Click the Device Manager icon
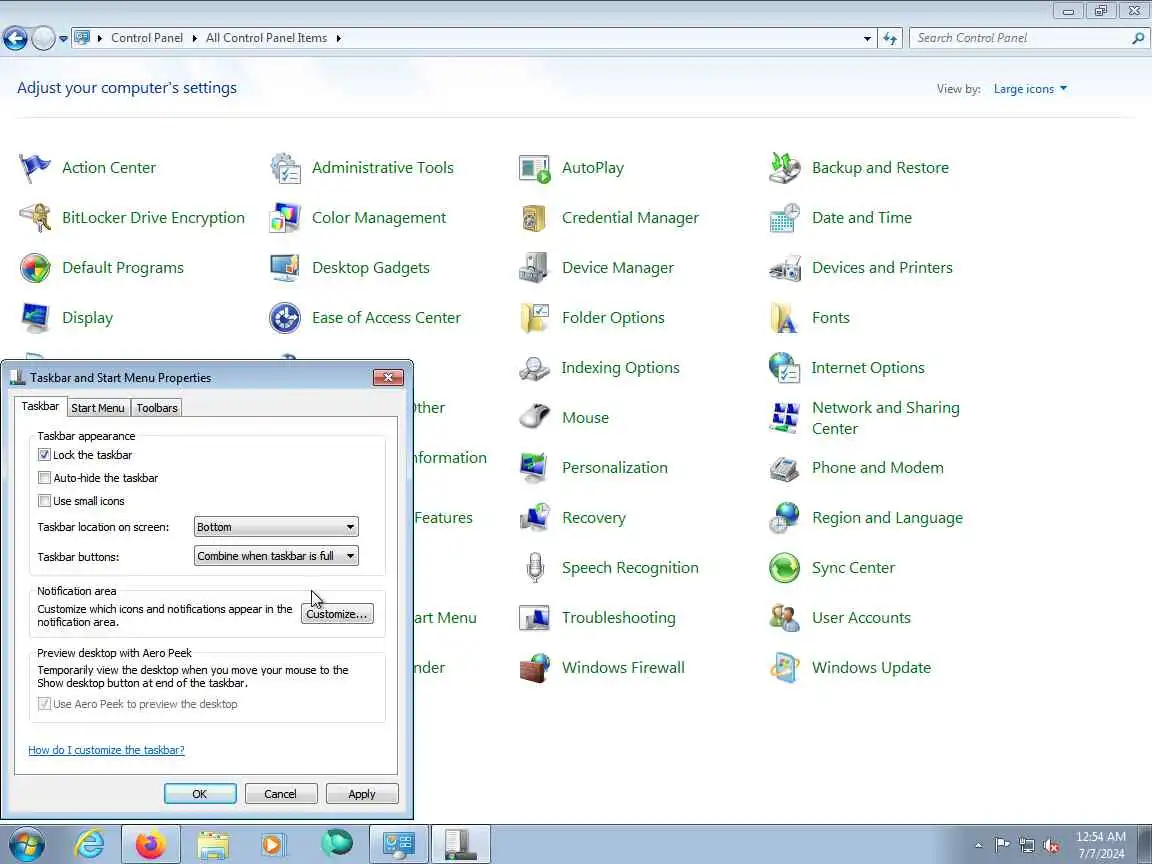This screenshot has height=864, width=1152. tap(534, 268)
